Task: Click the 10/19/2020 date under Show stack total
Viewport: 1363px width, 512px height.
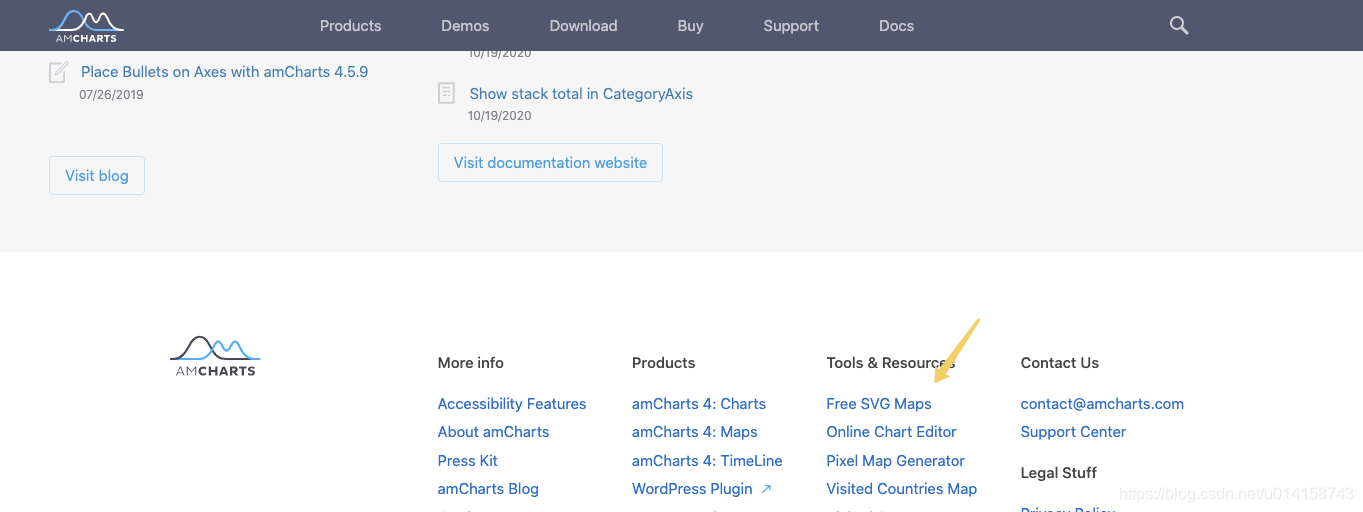Action: (499, 116)
